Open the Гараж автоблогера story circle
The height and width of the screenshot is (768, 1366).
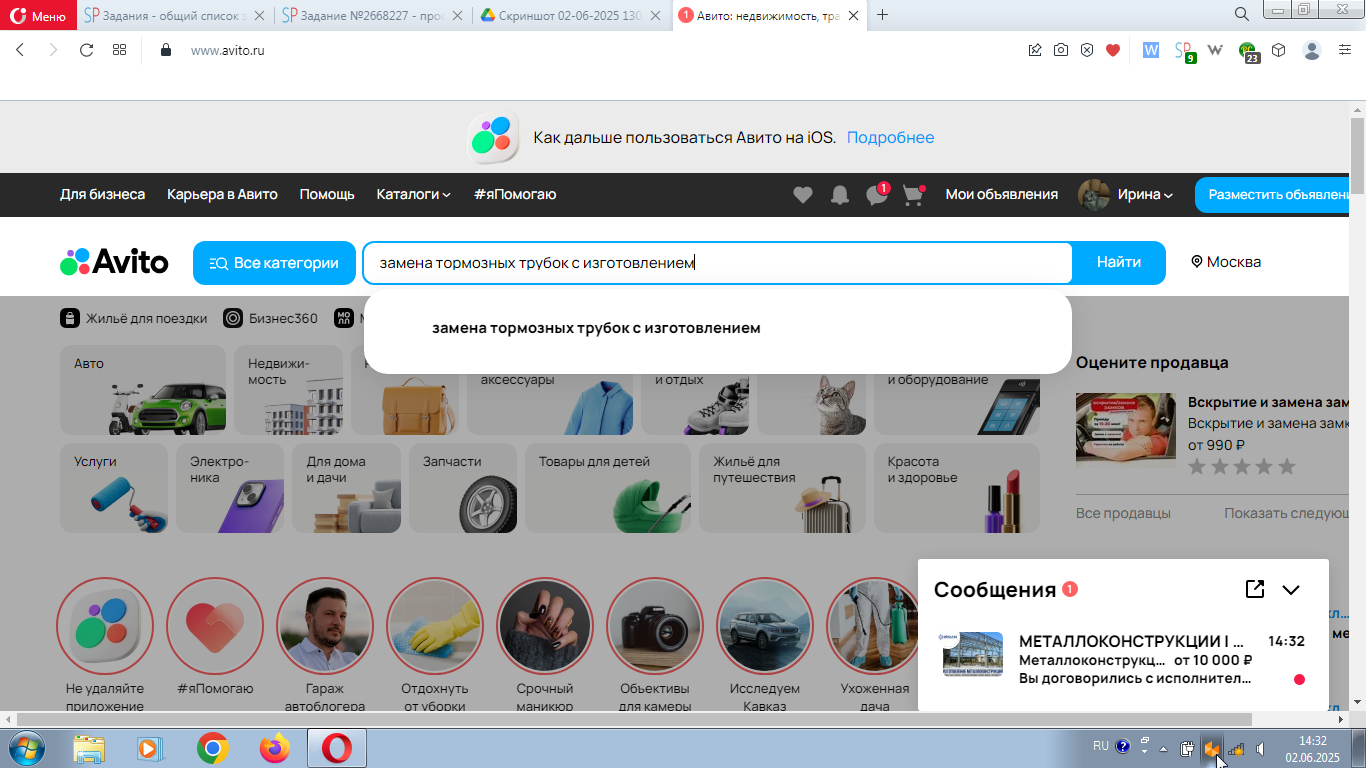[325, 627]
